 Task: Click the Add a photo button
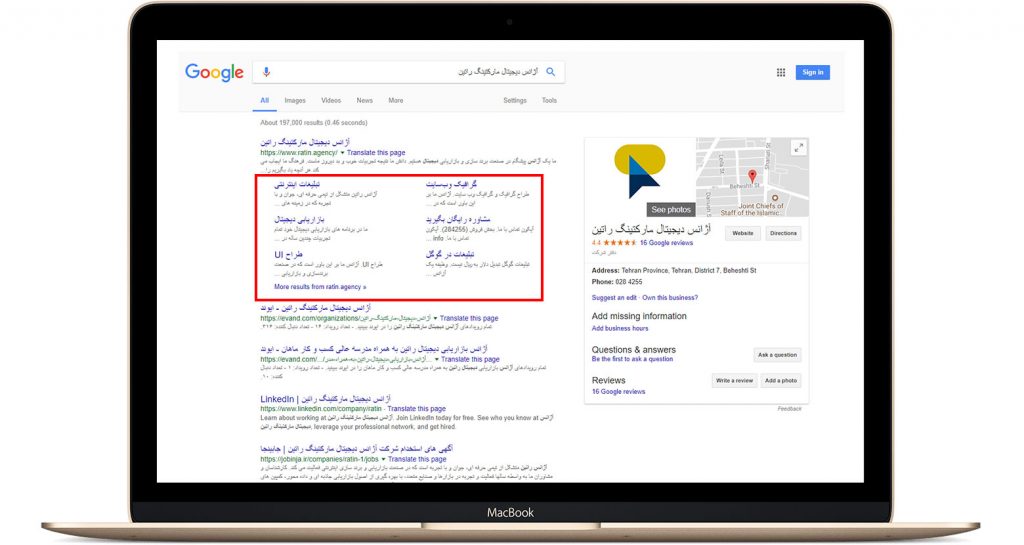click(x=781, y=381)
